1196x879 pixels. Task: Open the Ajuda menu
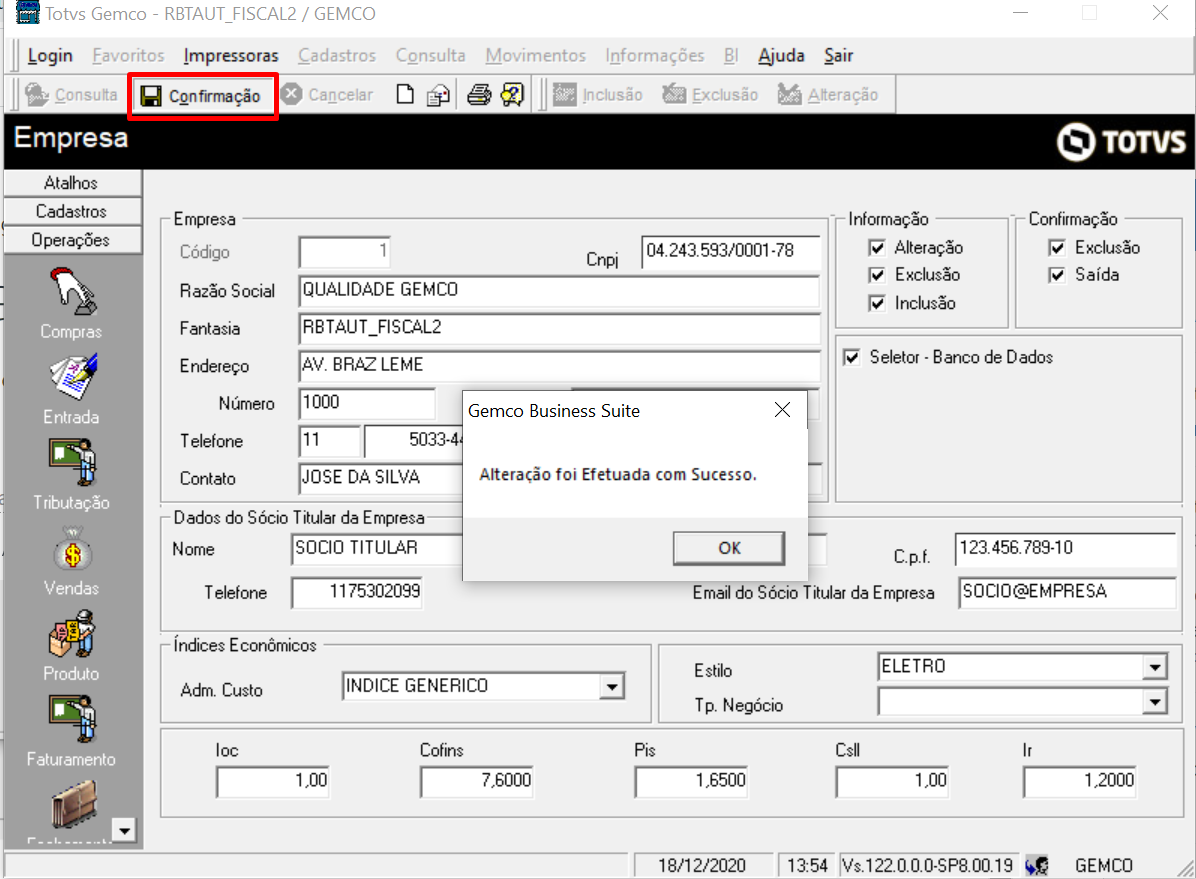(781, 56)
